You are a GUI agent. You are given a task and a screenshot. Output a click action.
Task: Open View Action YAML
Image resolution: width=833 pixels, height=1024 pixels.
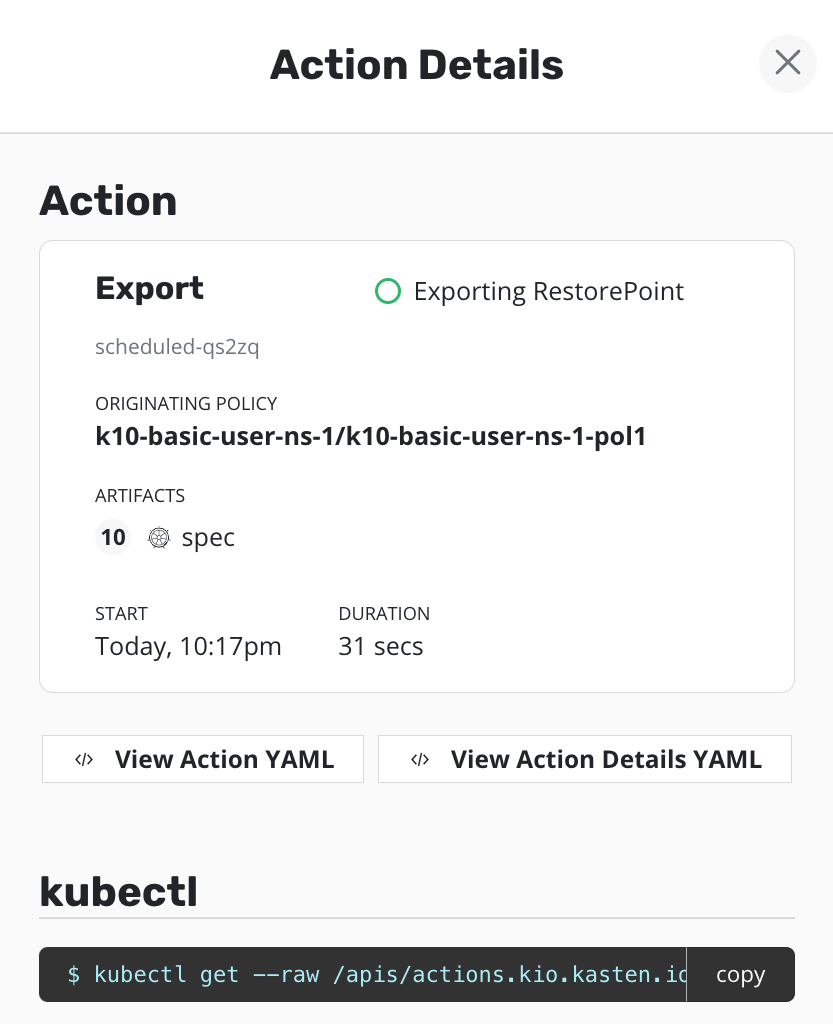click(x=203, y=759)
